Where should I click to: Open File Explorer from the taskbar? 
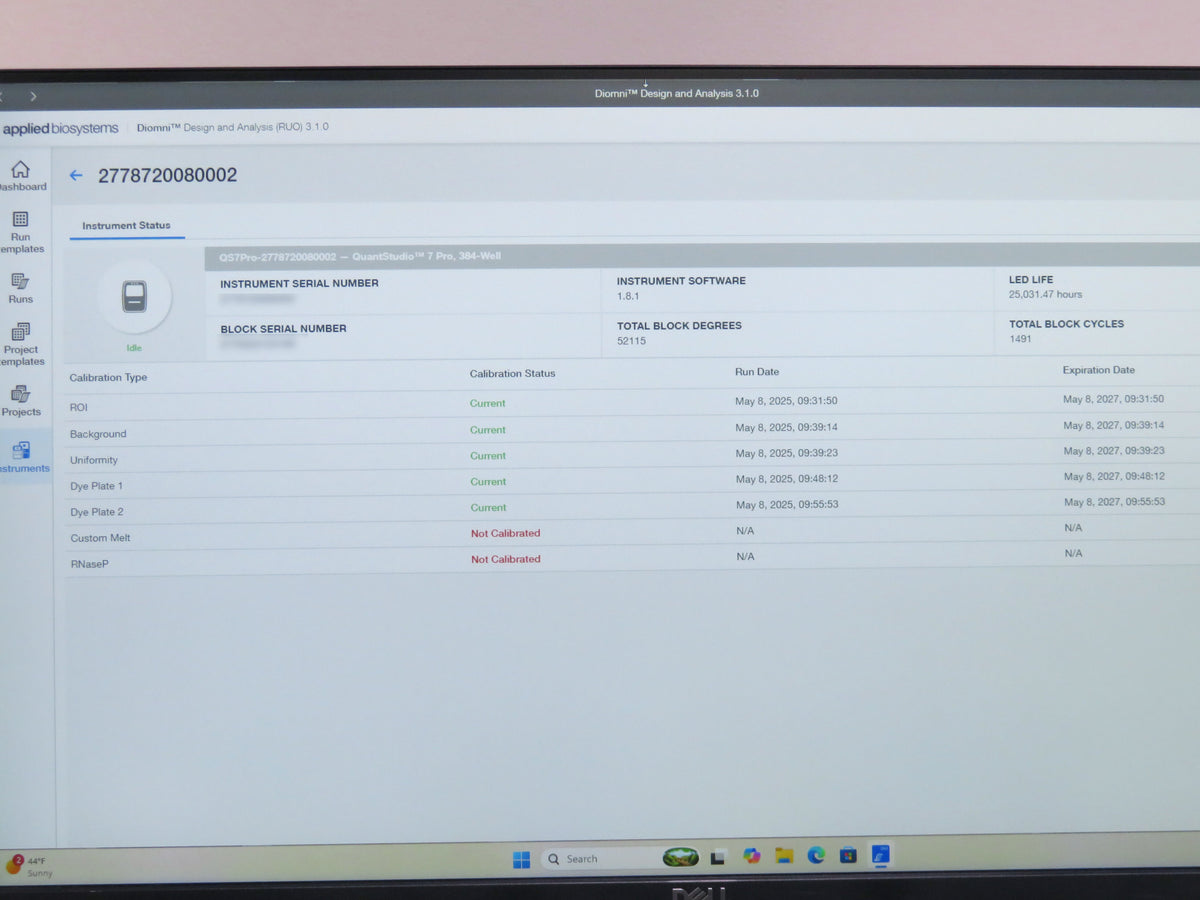click(x=784, y=856)
